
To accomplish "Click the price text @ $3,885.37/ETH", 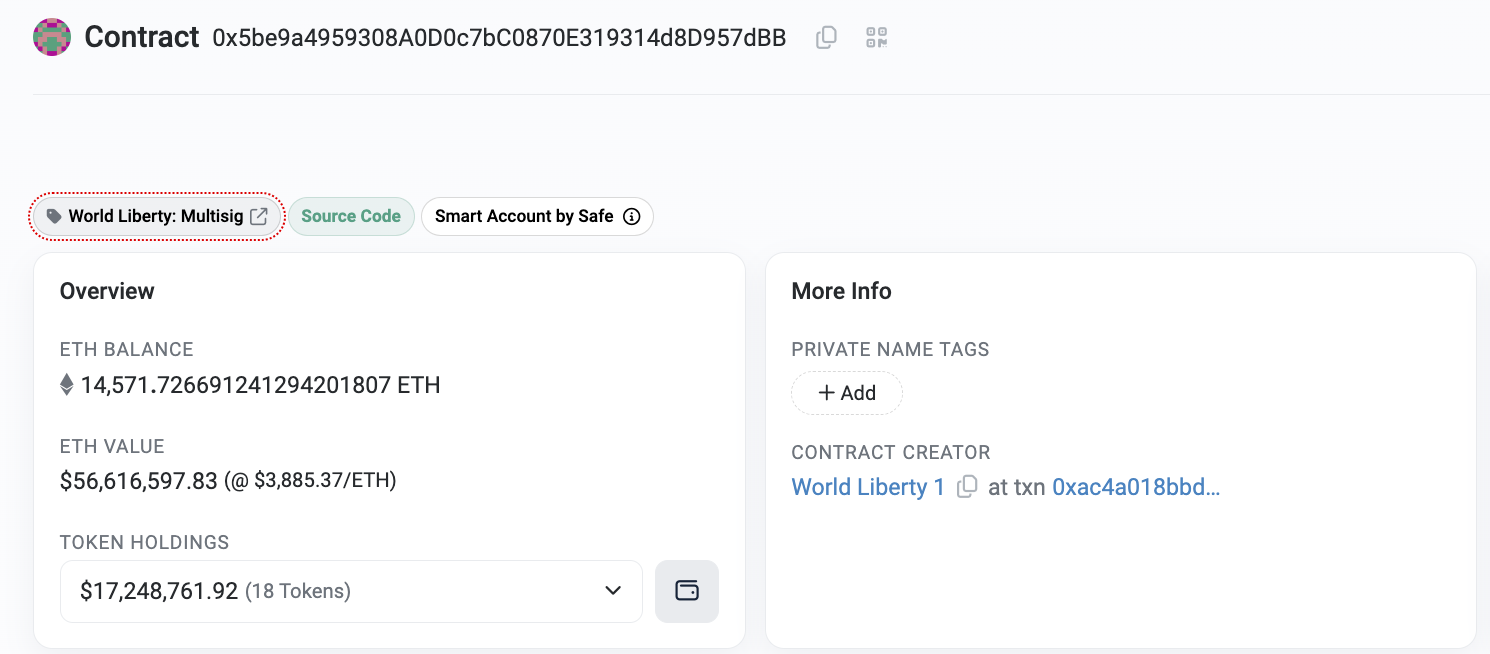I will 310,481.
